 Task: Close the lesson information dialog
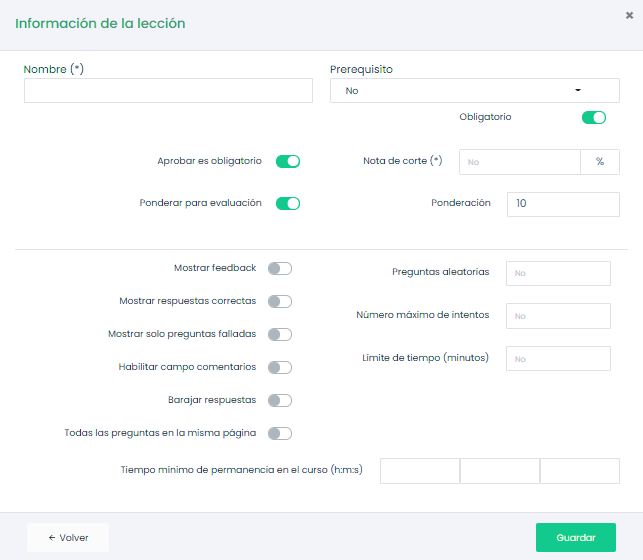point(628,15)
